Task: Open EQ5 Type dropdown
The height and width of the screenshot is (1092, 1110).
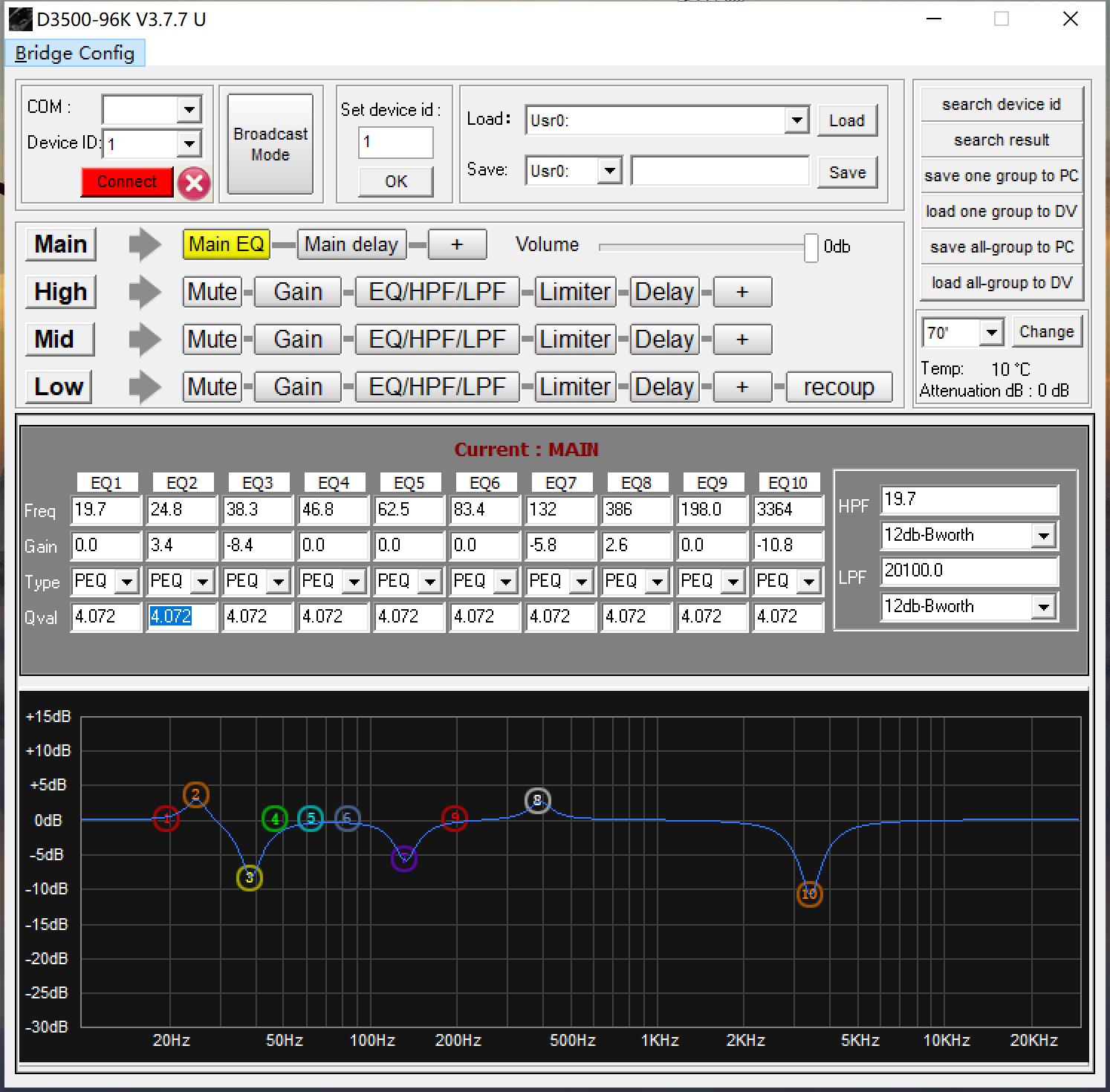Action: pyautogui.click(x=430, y=581)
